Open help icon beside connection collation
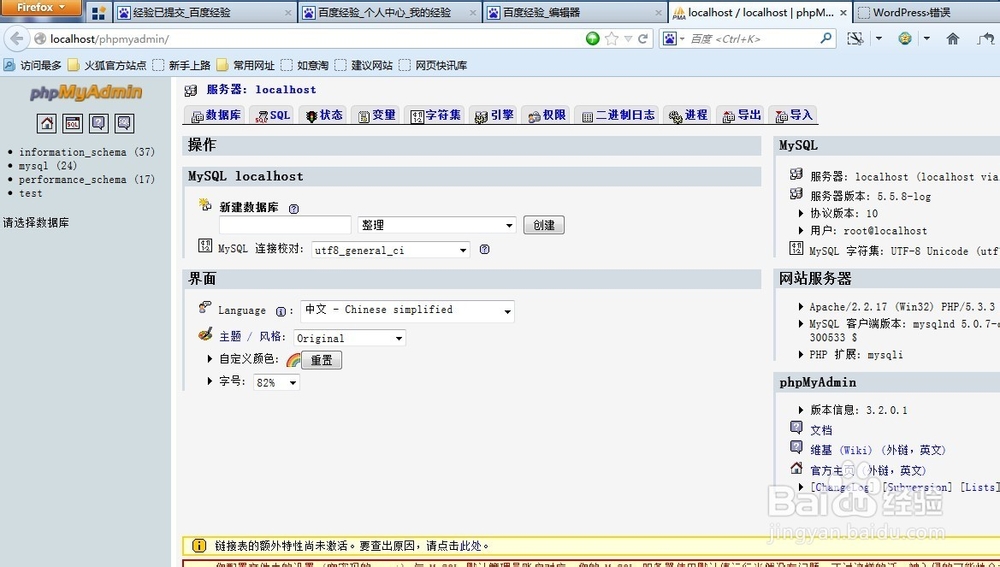 485,249
